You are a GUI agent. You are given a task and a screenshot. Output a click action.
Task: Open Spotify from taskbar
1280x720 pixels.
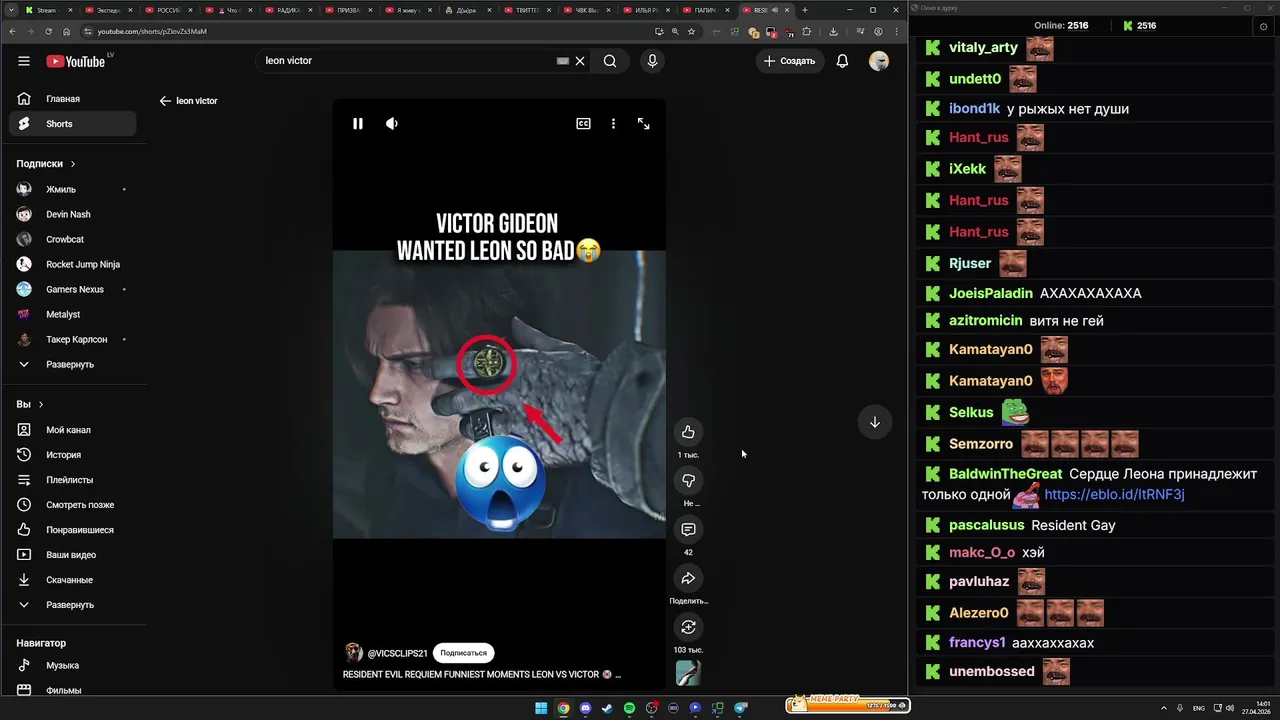tap(629, 708)
